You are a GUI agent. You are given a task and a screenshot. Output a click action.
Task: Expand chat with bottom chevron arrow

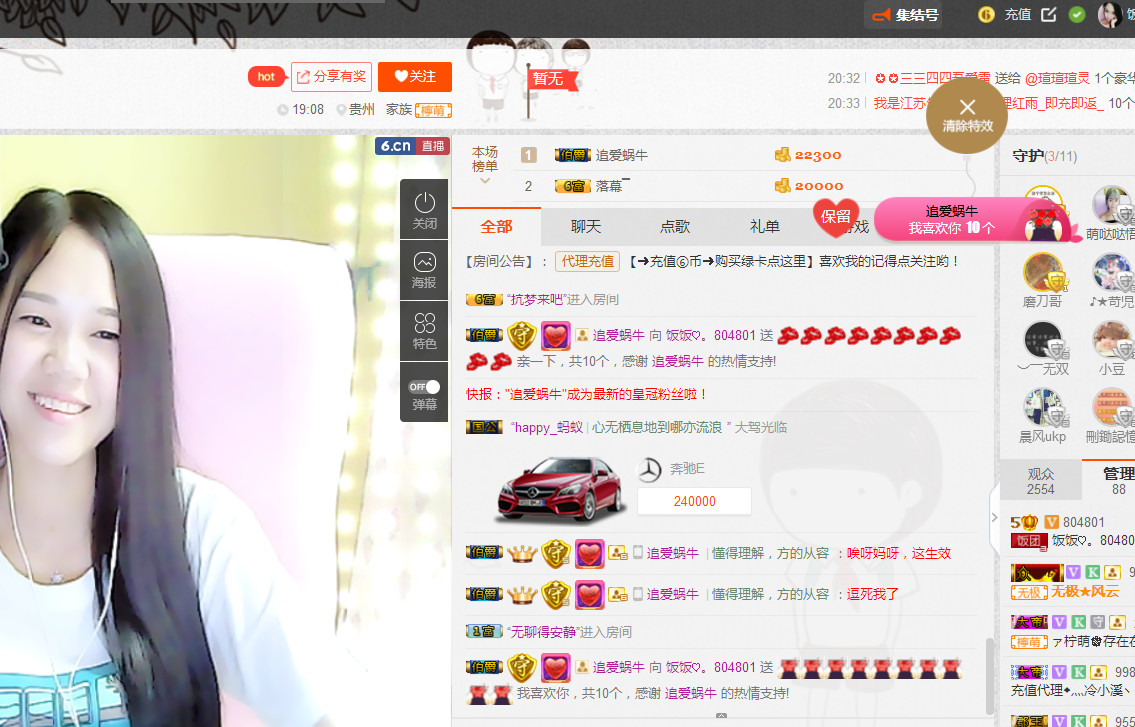tap(721, 715)
